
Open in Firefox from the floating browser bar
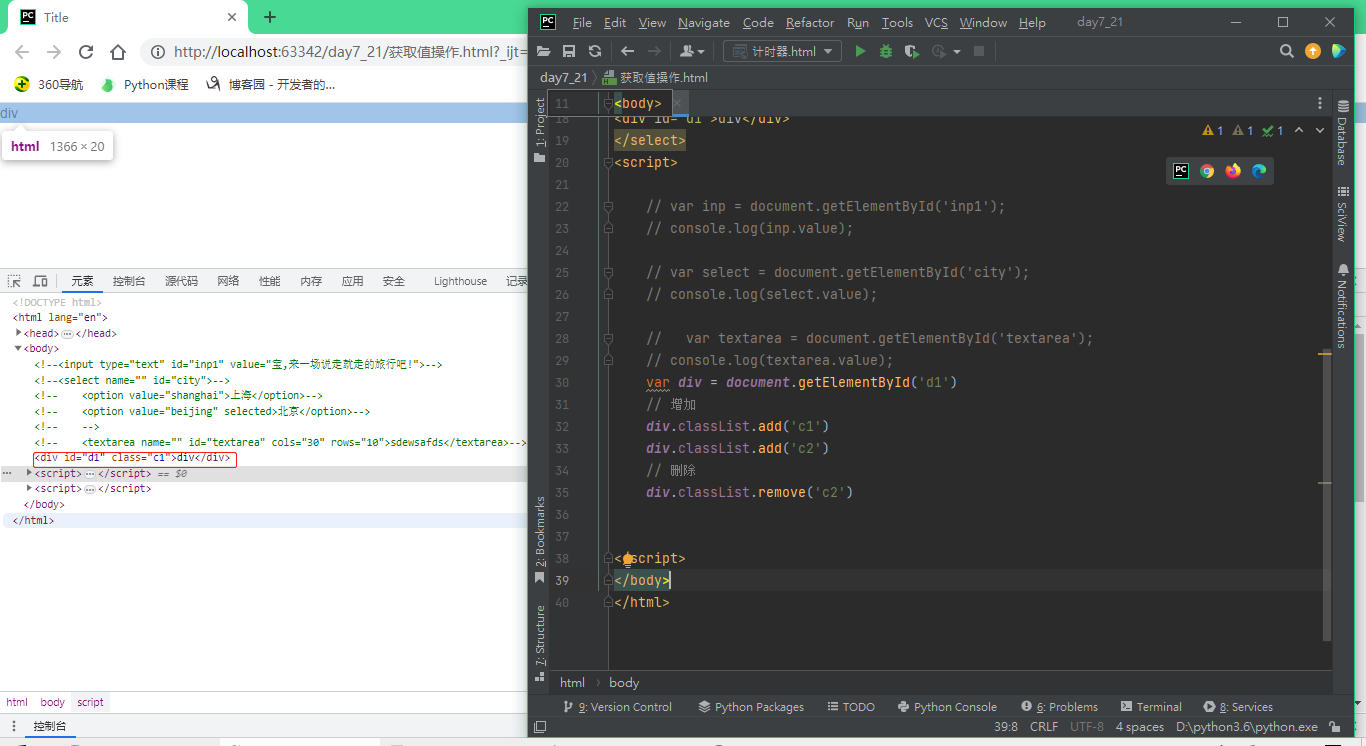click(1233, 171)
